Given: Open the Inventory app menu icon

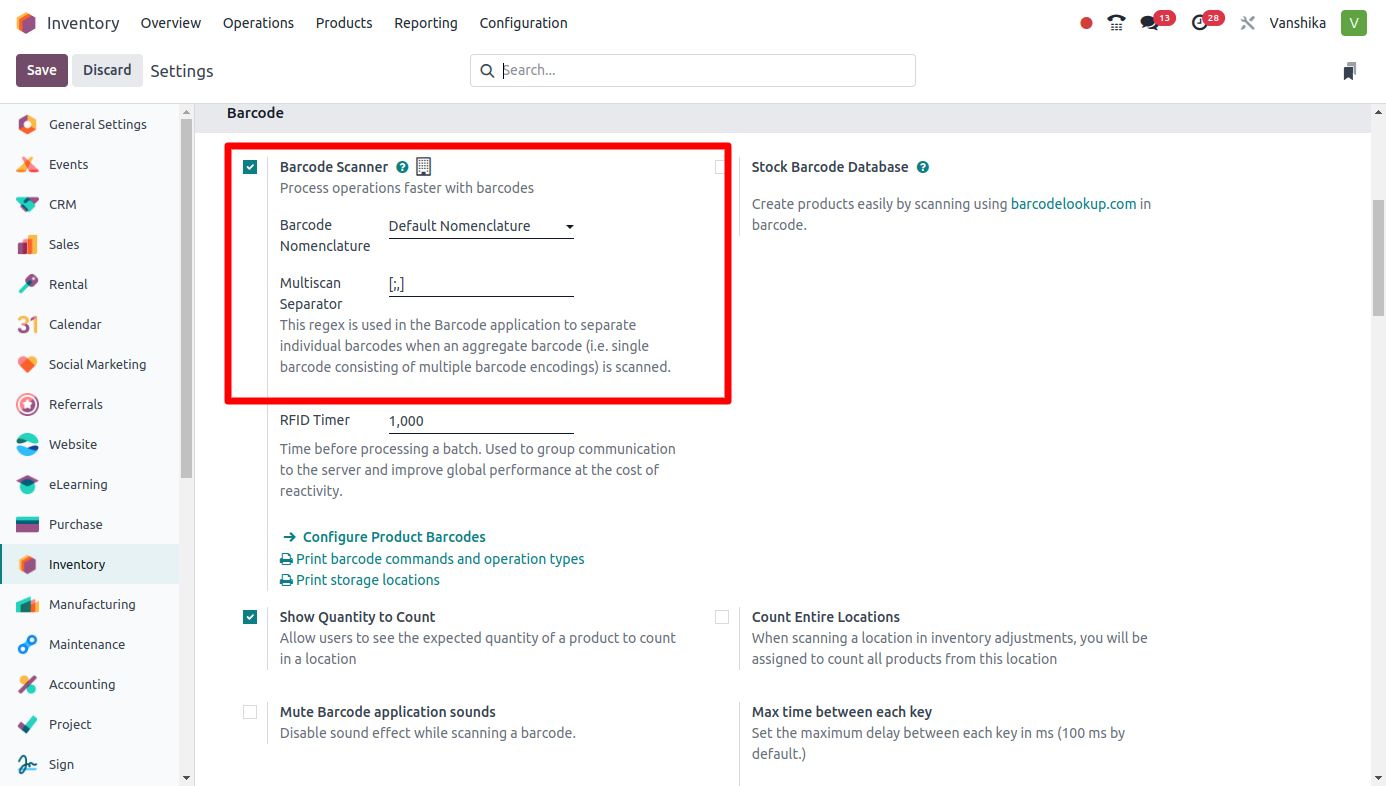Looking at the screenshot, I should (x=26, y=22).
